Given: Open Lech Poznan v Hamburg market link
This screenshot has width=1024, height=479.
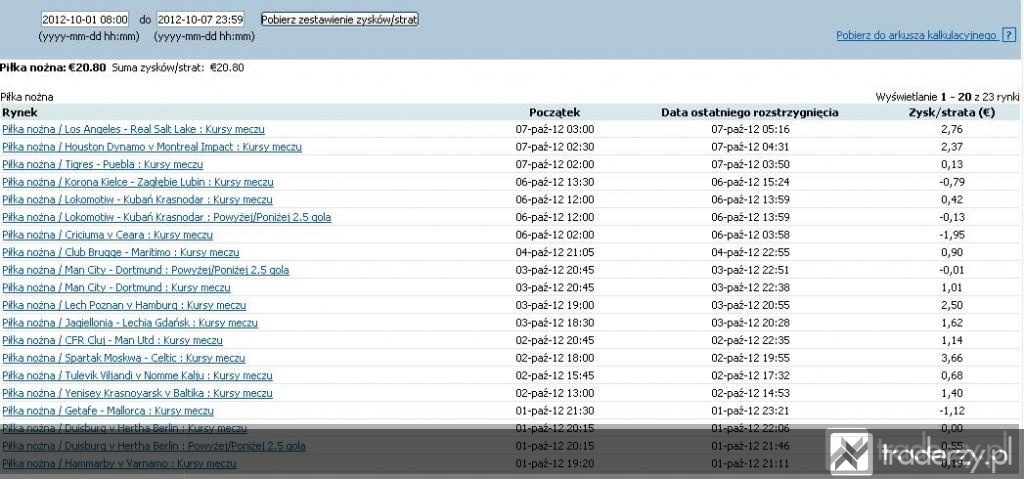Looking at the screenshot, I should (x=124, y=305).
